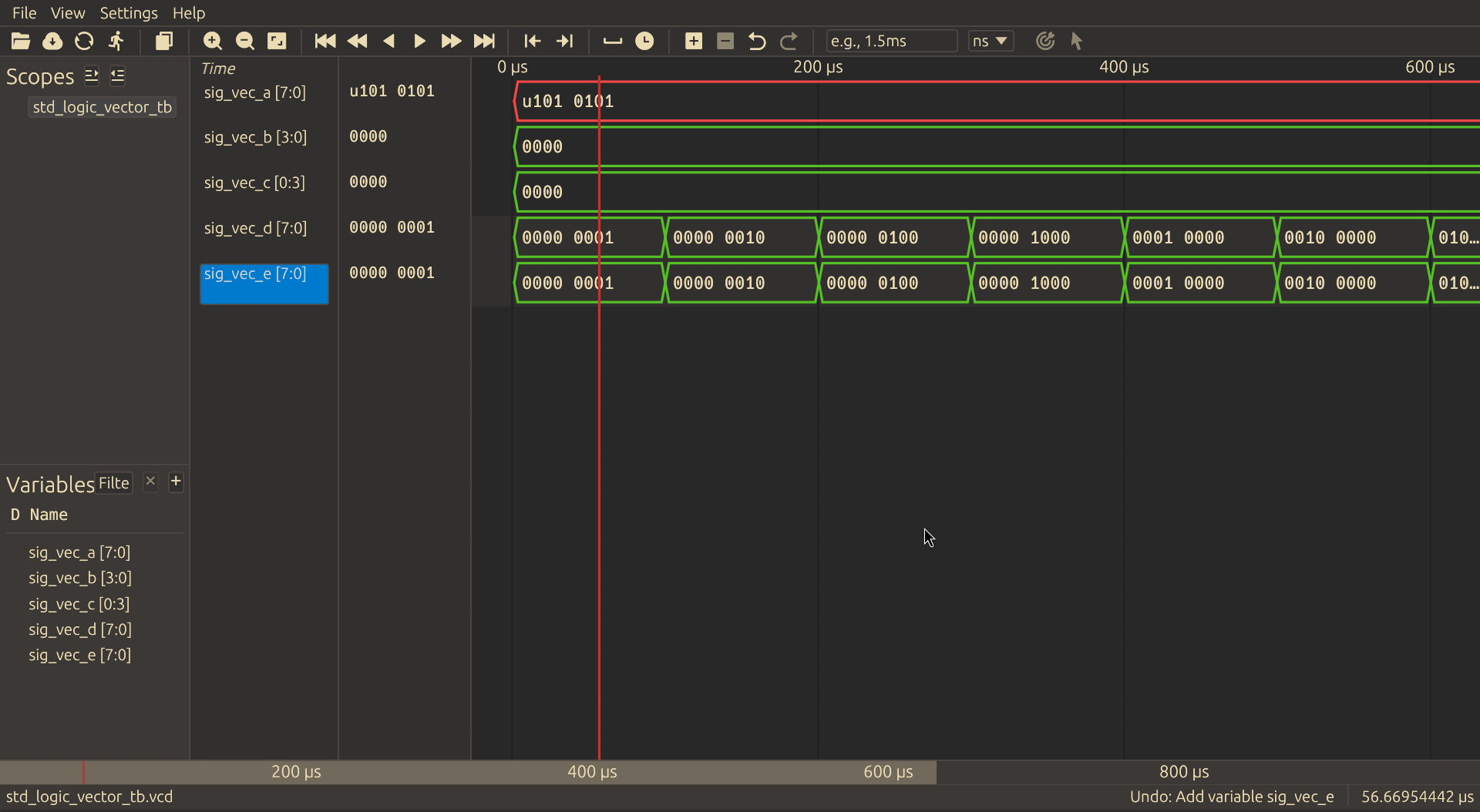Click the running-figure command icon
The image size is (1480, 812).
point(116,41)
